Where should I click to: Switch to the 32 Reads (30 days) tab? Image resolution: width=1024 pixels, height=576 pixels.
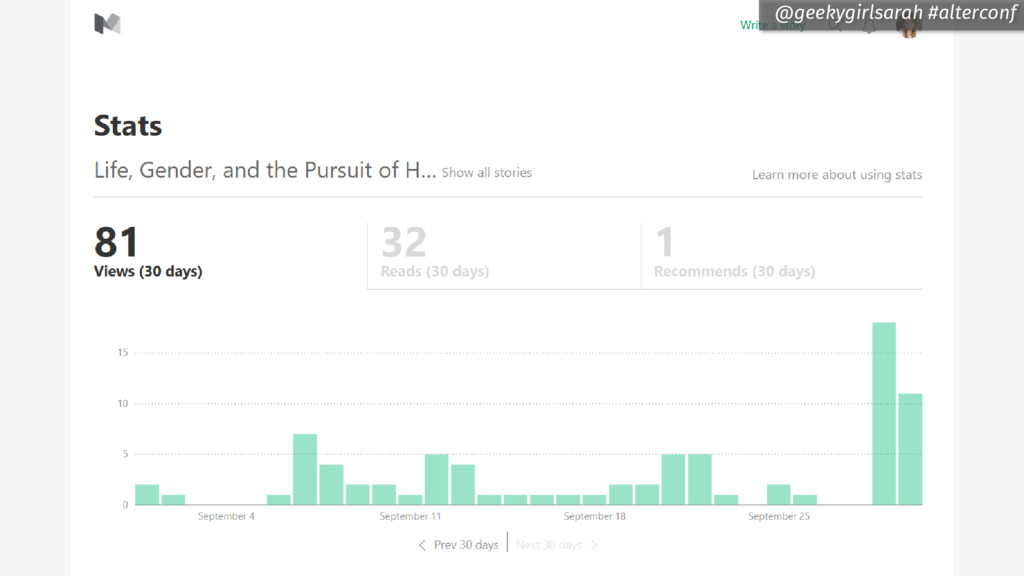504,255
